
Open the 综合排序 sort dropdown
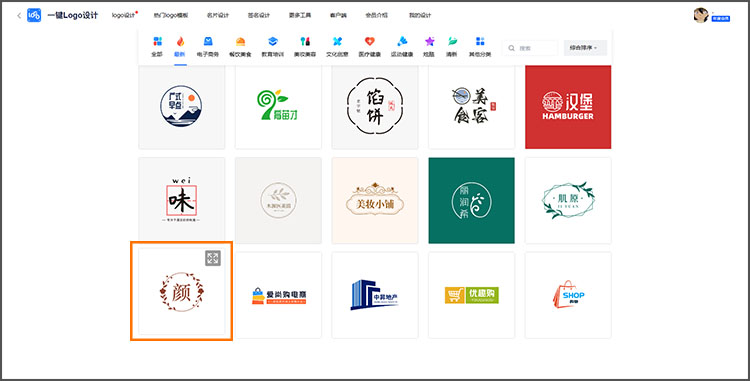585,48
